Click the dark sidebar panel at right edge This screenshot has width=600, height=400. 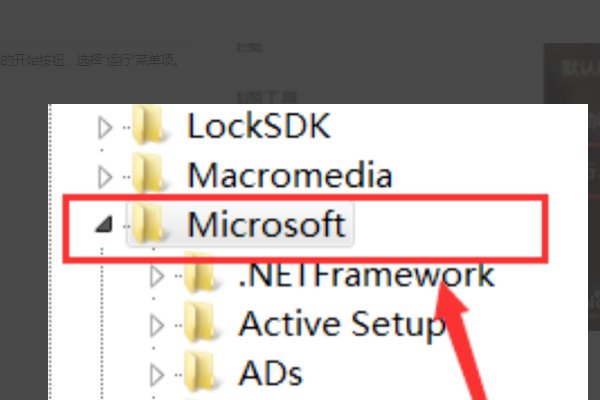tap(572, 188)
